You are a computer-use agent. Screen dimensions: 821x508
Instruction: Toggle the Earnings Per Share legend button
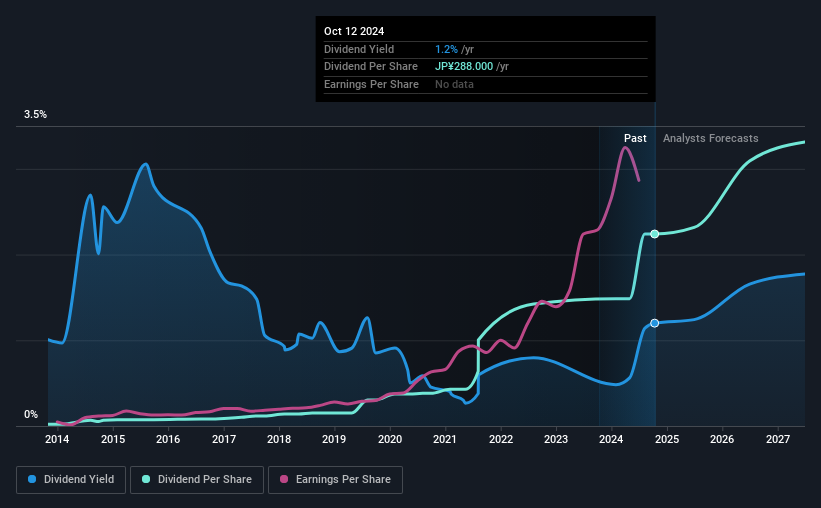pyautogui.click(x=335, y=480)
